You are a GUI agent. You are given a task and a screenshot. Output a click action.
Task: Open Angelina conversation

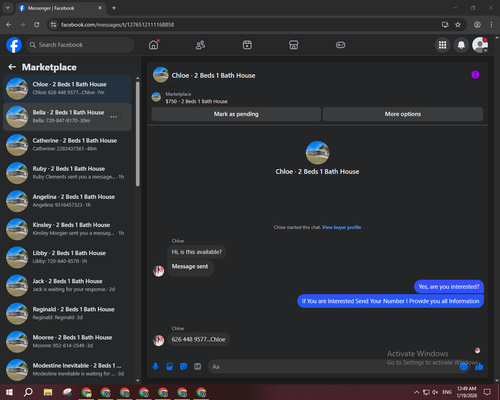pos(67,201)
